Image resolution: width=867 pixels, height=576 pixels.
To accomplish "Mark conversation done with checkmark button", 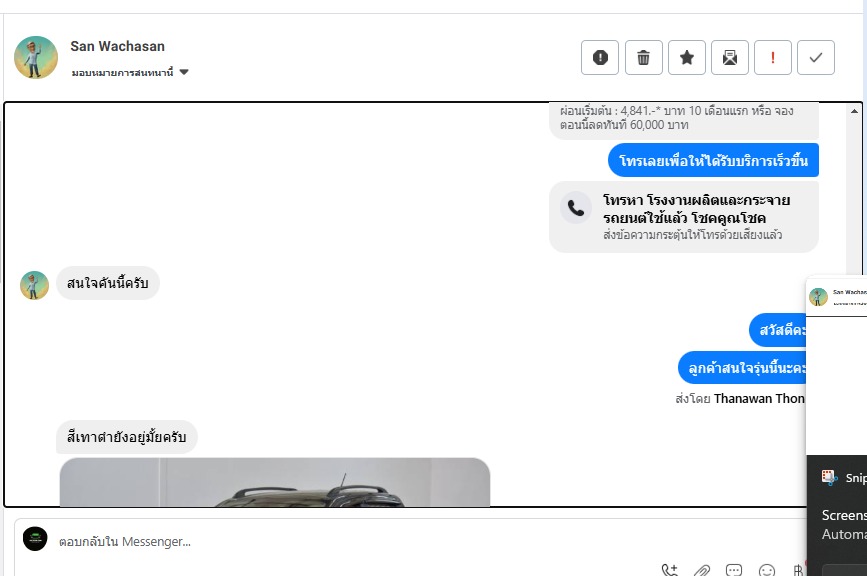I will click(x=816, y=57).
